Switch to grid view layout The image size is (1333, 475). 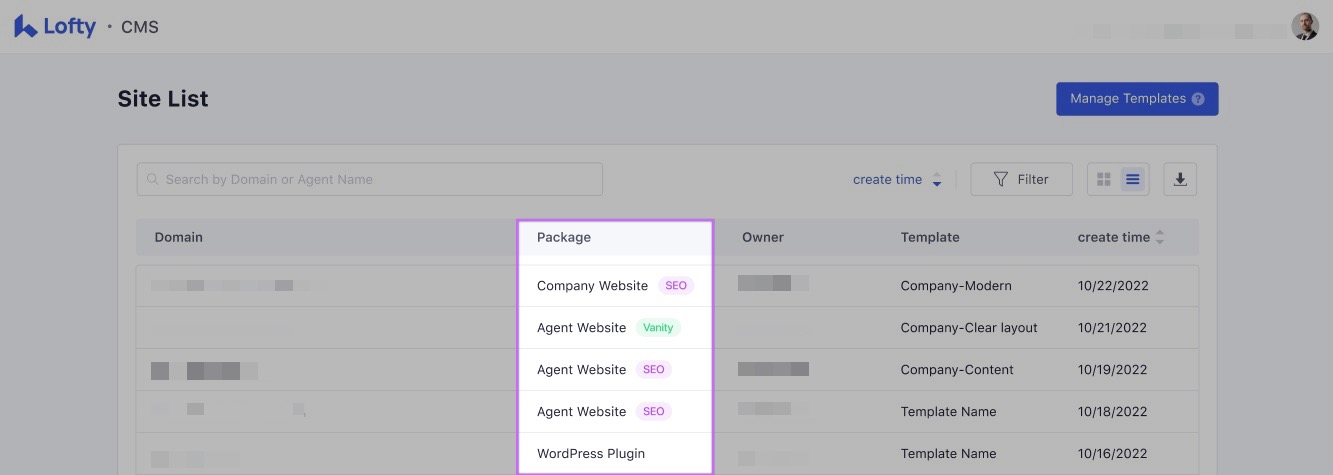point(1104,180)
